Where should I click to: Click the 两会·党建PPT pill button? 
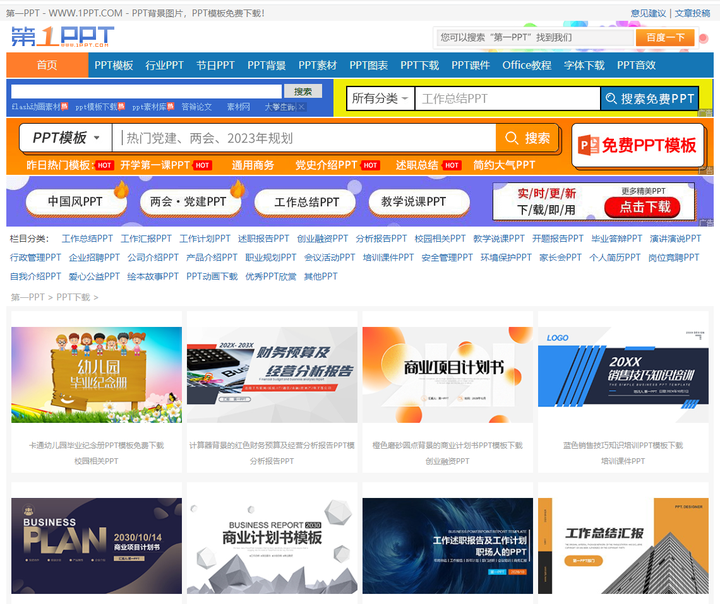189,202
